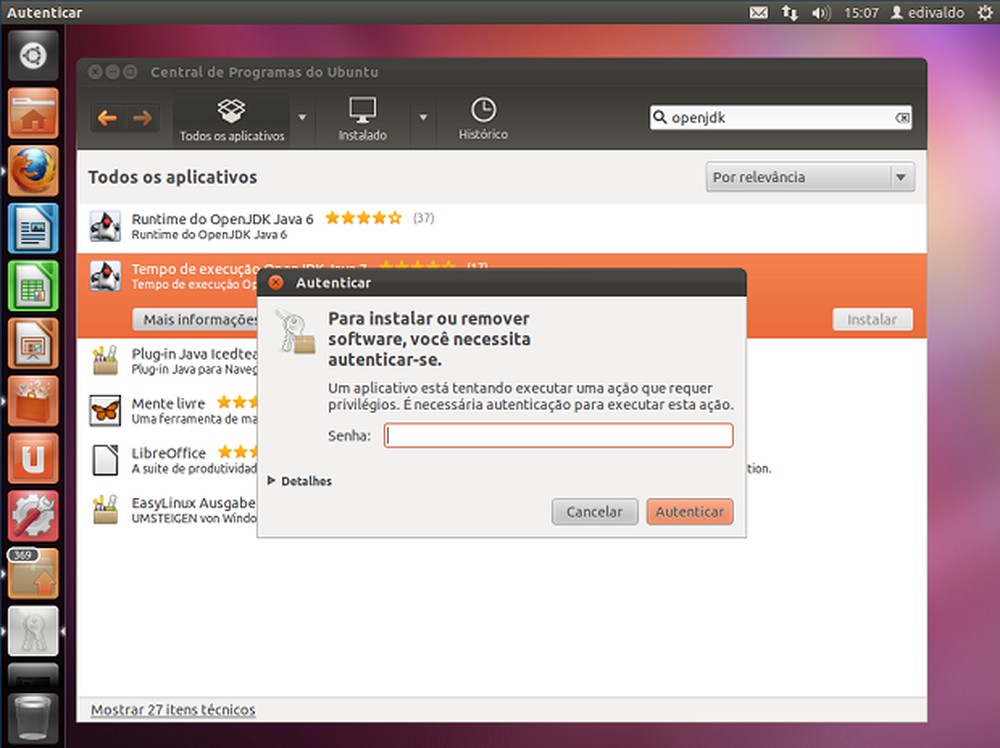Click the OpenJDK Java 6 coffee cup icon
Screen dimensions: 1000x748
(105, 224)
